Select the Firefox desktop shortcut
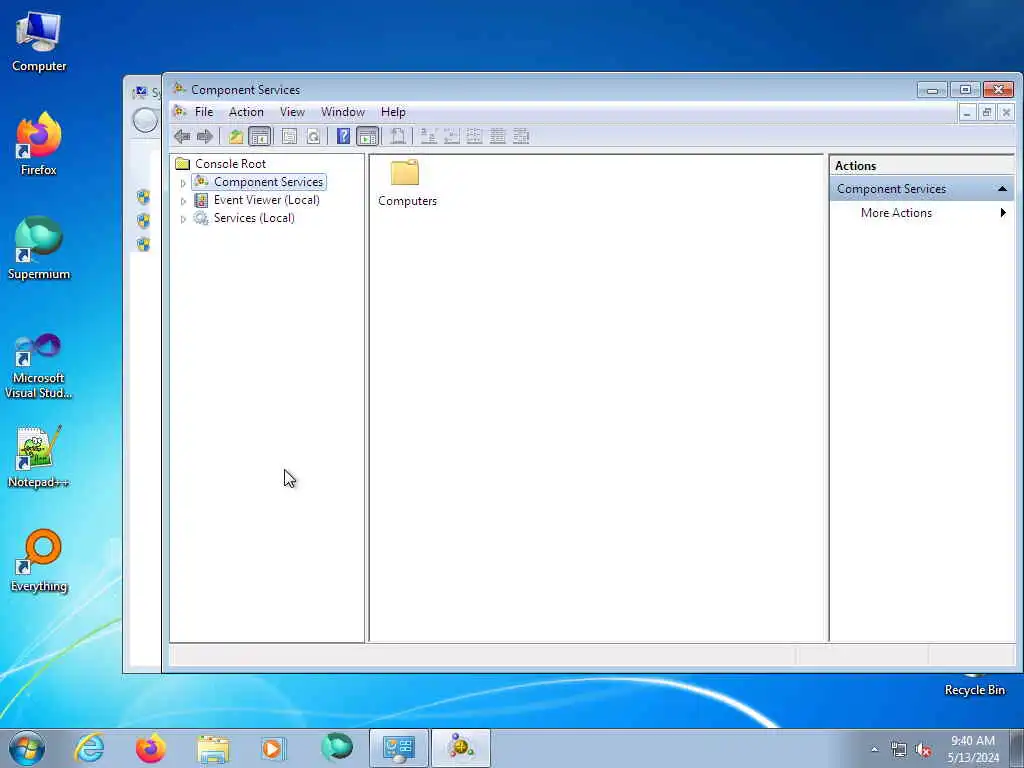This screenshot has height=768, width=1024. 39,144
